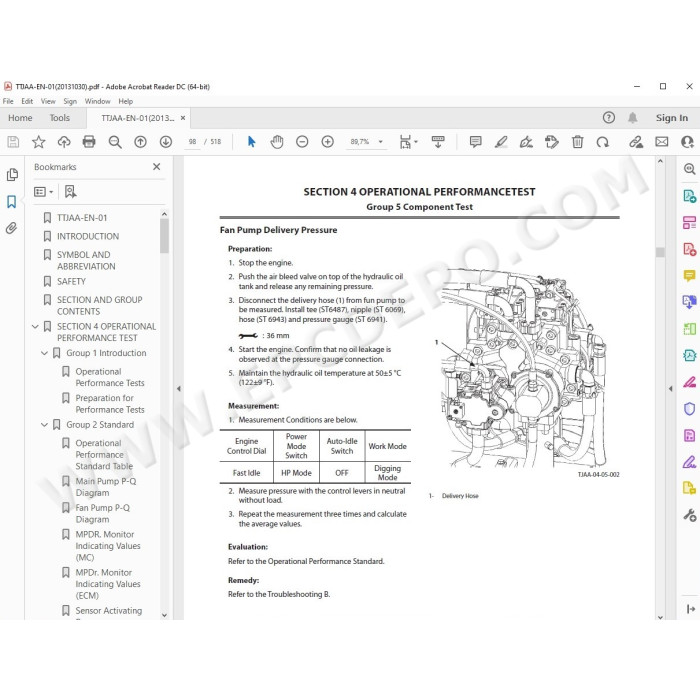This screenshot has height=700, width=700.
Task: Switch to the Tools tab
Action: [x=59, y=118]
